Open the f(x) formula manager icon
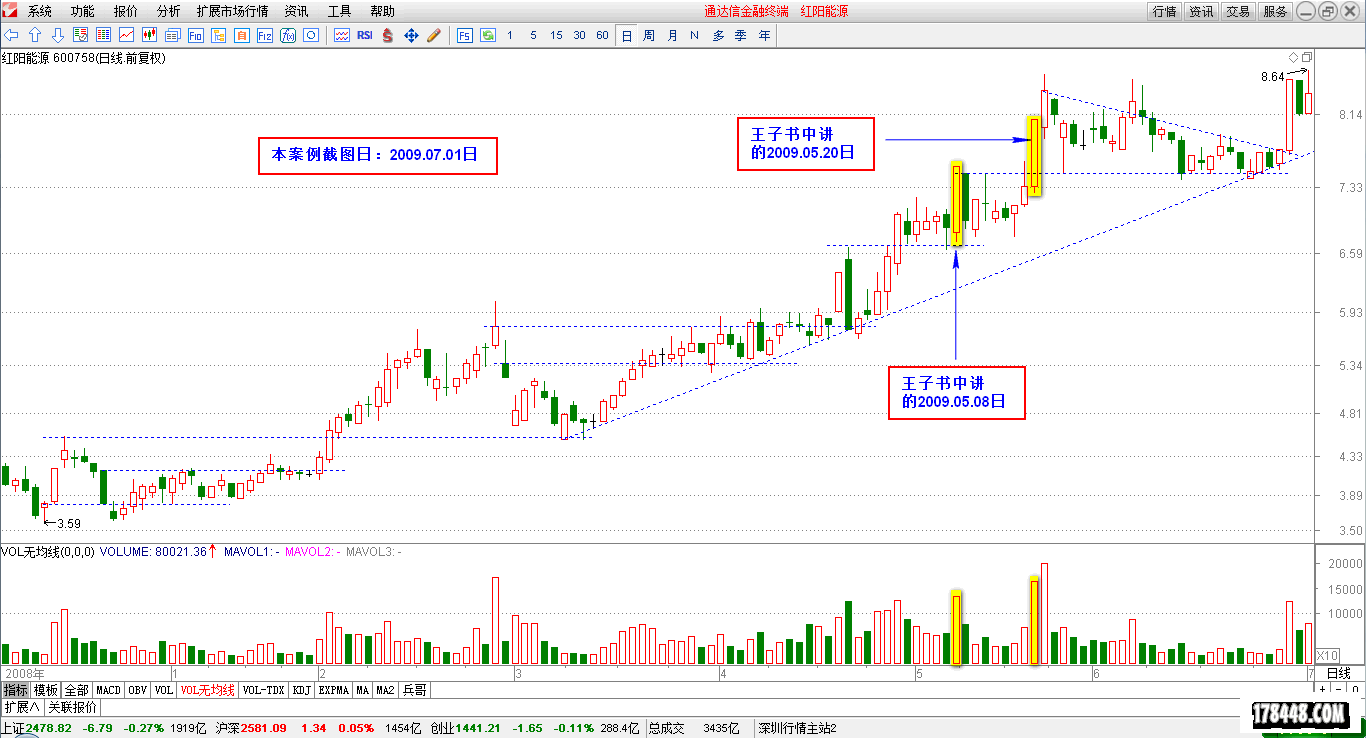 coord(287,35)
